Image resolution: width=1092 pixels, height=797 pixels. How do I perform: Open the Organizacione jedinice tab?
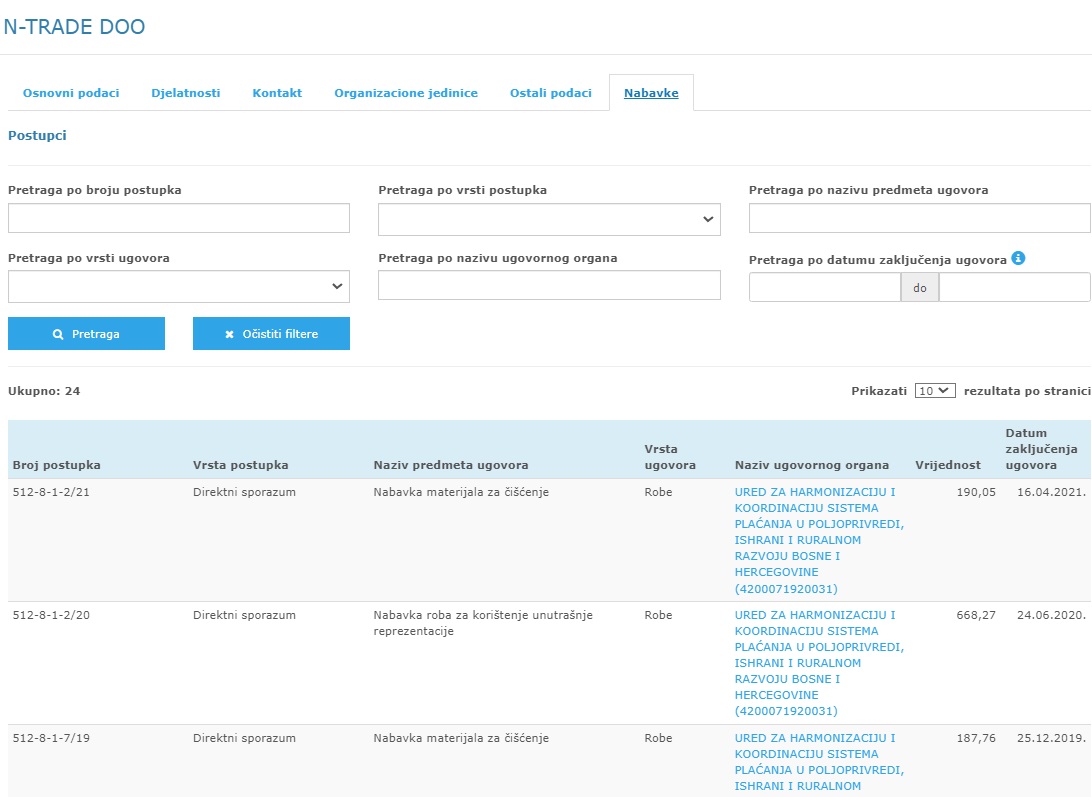point(406,93)
